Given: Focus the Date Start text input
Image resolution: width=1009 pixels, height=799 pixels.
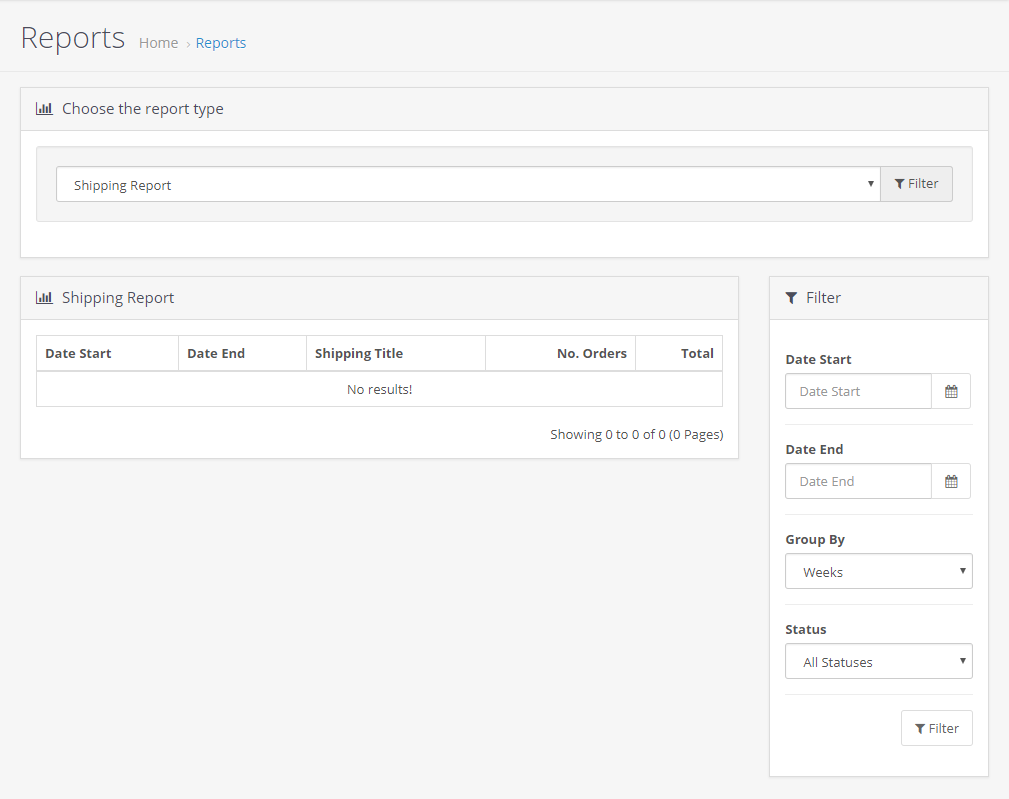Looking at the screenshot, I should coord(858,391).
